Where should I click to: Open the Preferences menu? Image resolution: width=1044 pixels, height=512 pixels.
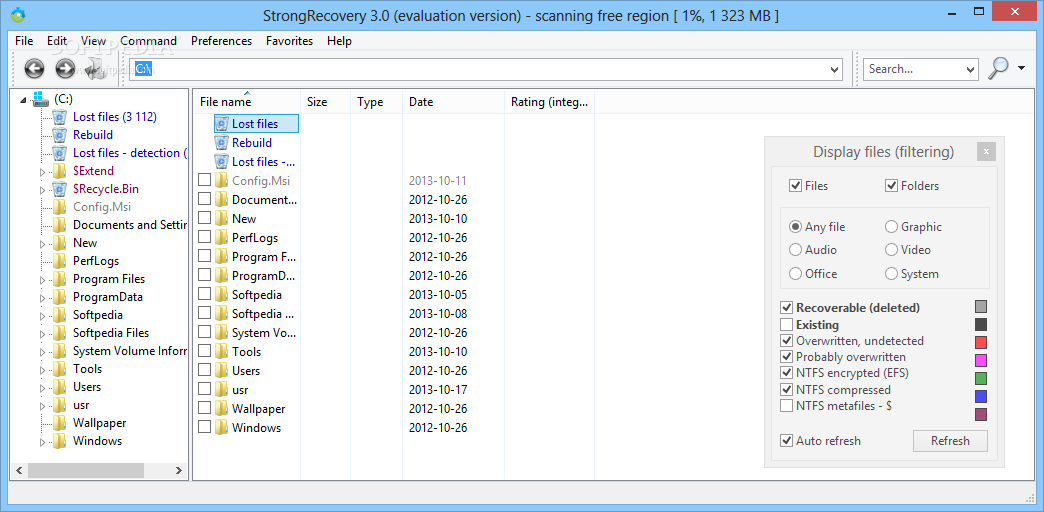click(222, 41)
